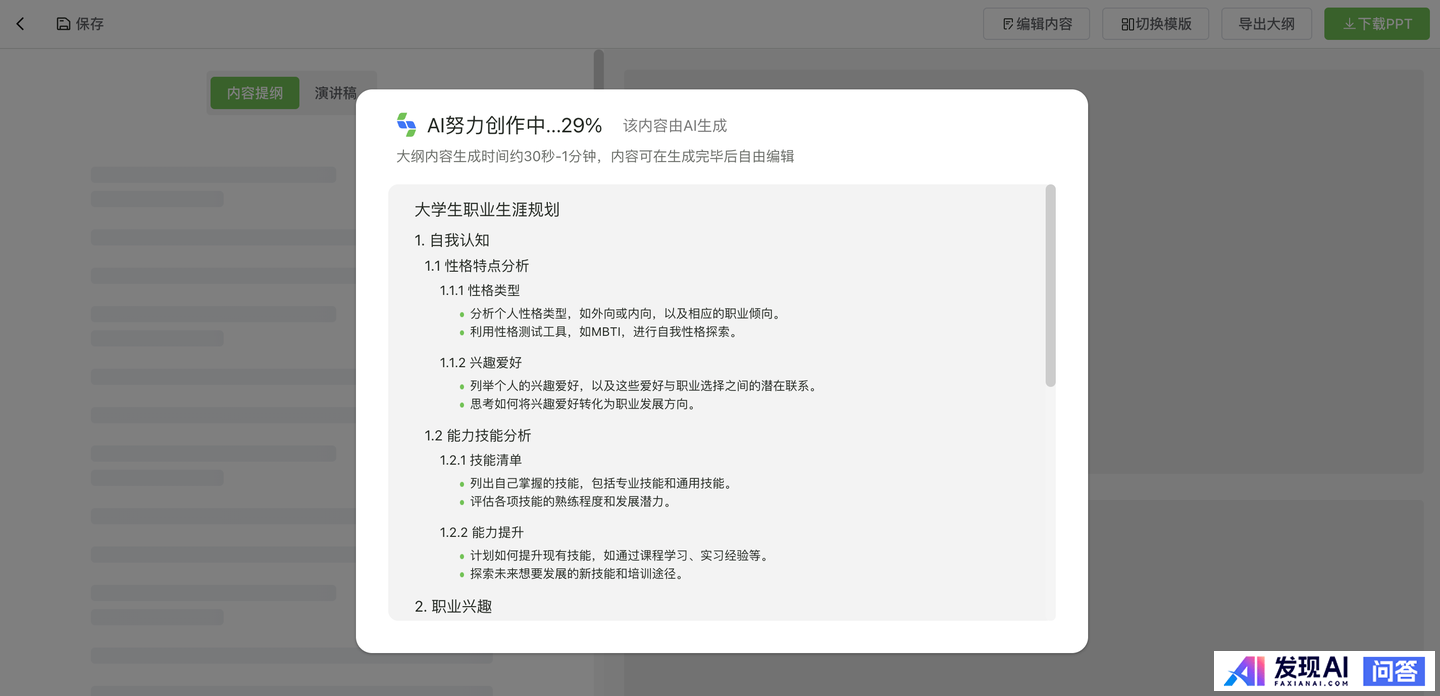Click the dialog outline scrollbar thumb

(x=1050, y=285)
